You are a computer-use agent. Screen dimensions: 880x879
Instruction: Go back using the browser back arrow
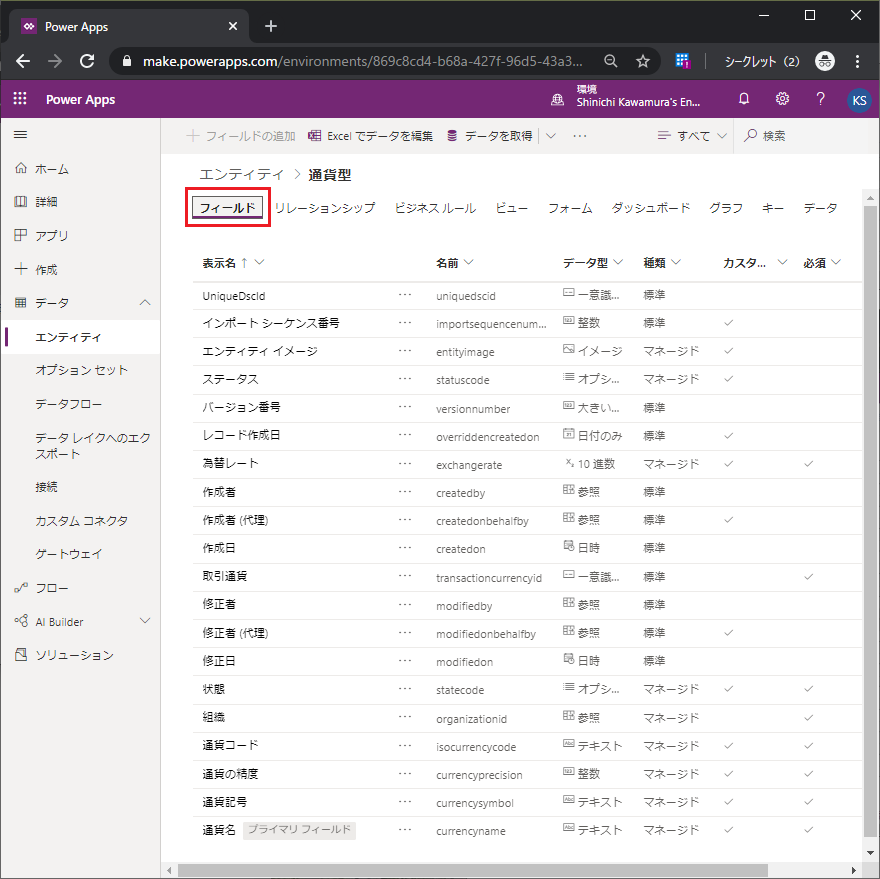(x=23, y=61)
